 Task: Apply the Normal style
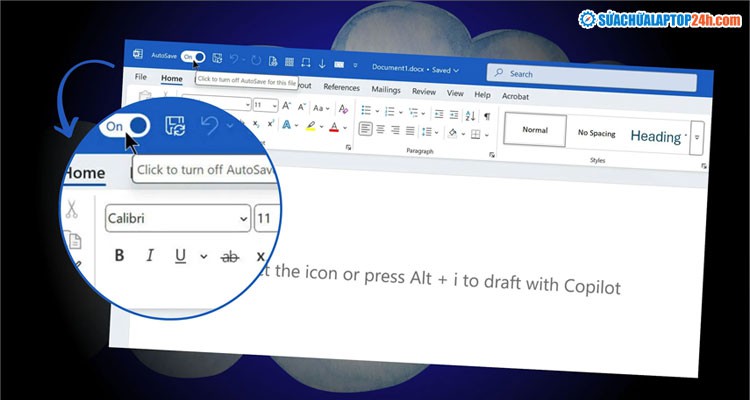535,131
